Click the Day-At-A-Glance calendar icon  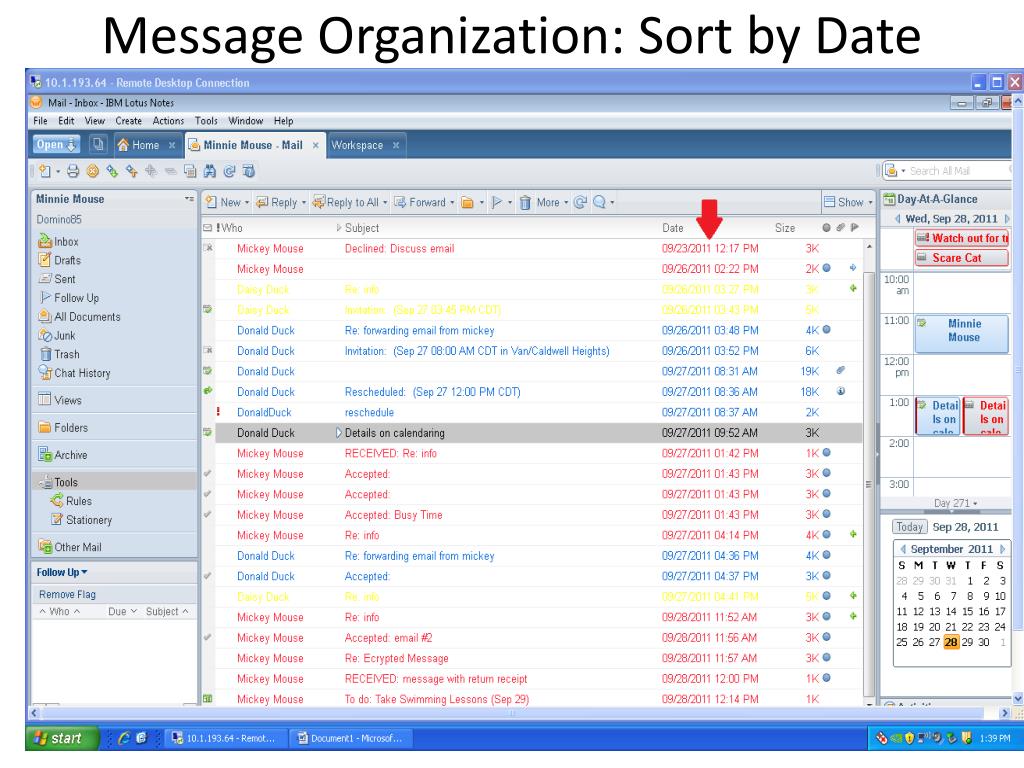point(889,199)
